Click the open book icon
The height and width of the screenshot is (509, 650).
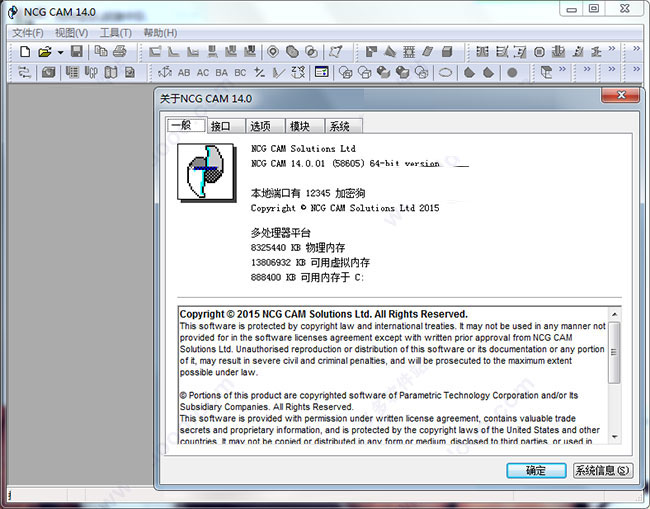coord(111,73)
